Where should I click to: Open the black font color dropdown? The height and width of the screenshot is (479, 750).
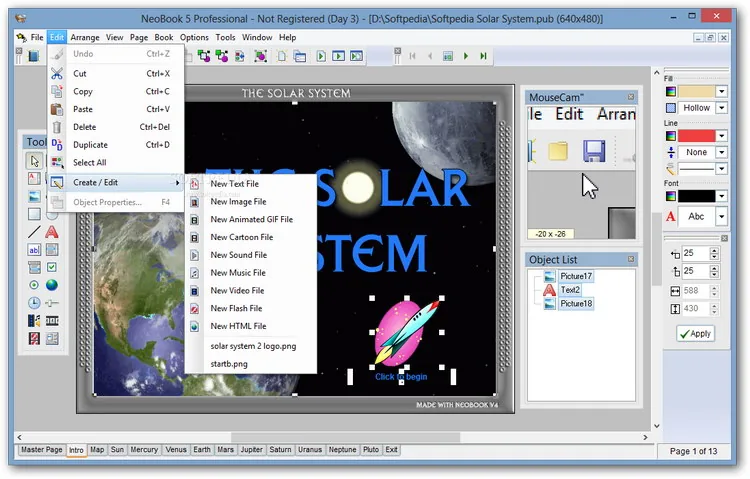721,196
